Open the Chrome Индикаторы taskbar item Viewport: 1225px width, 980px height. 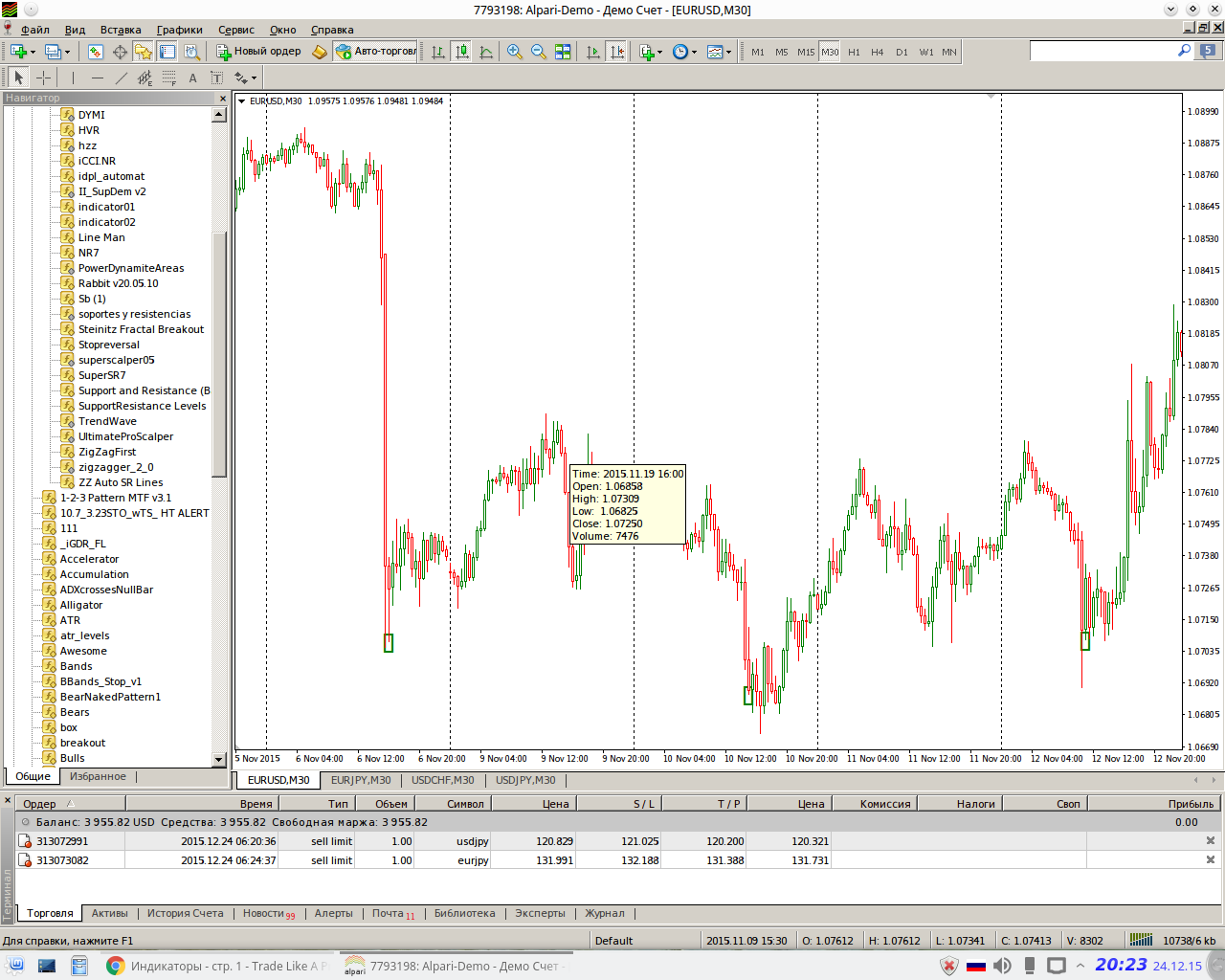click(x=217, y=966)
